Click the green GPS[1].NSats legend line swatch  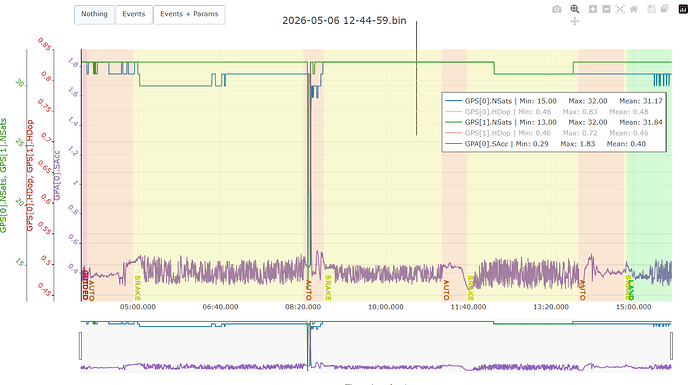454,122
